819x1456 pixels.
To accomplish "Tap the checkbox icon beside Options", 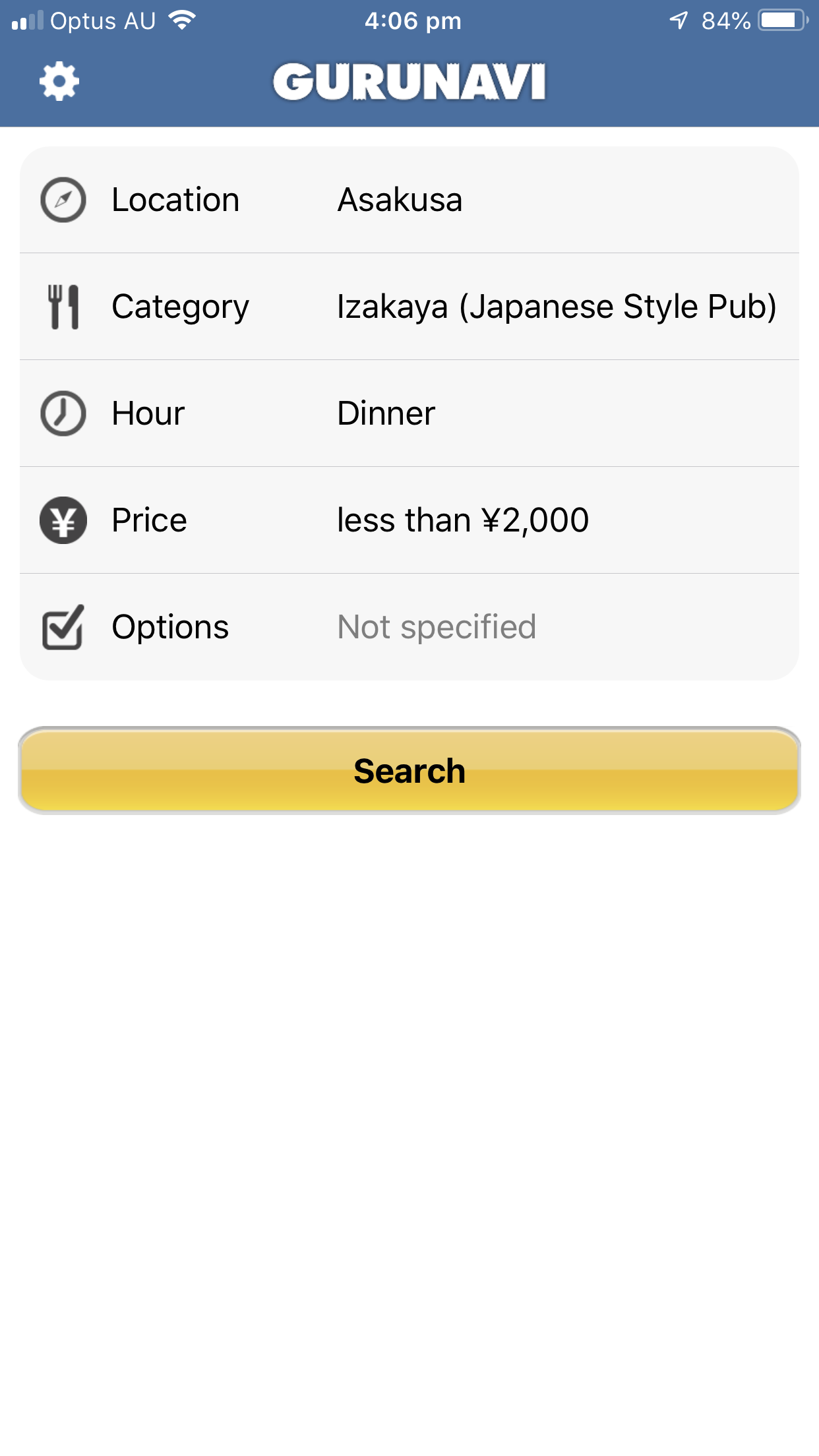I will [x=63, y=627].
